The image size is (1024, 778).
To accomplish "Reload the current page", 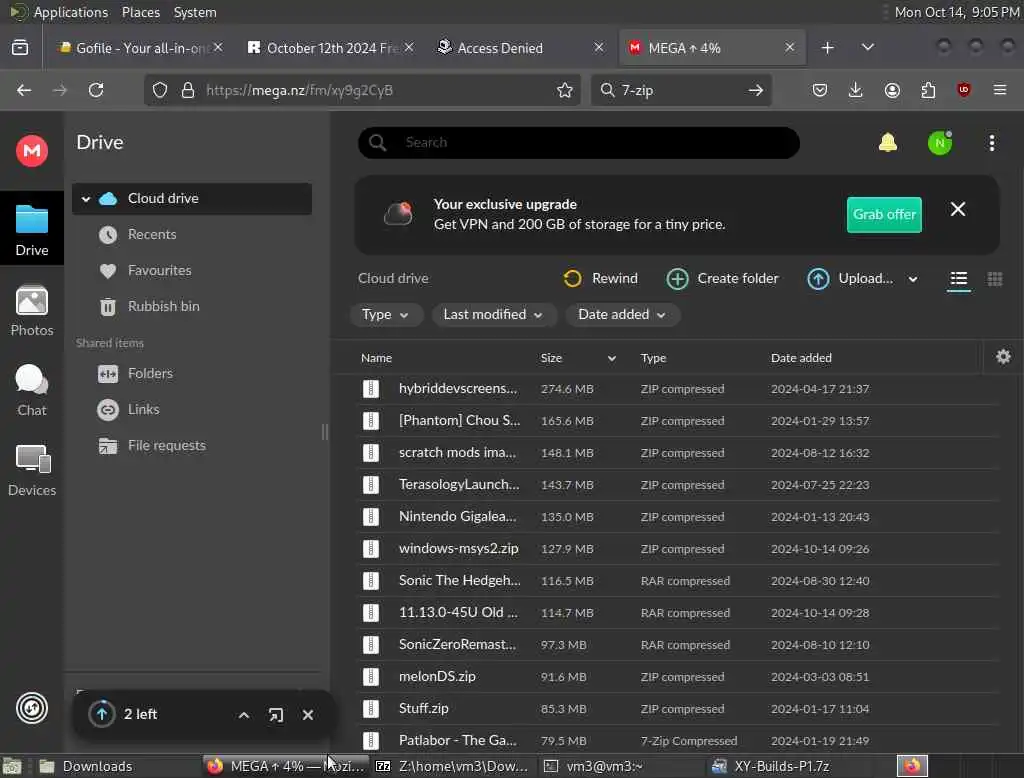I will (x=96, y=90).
